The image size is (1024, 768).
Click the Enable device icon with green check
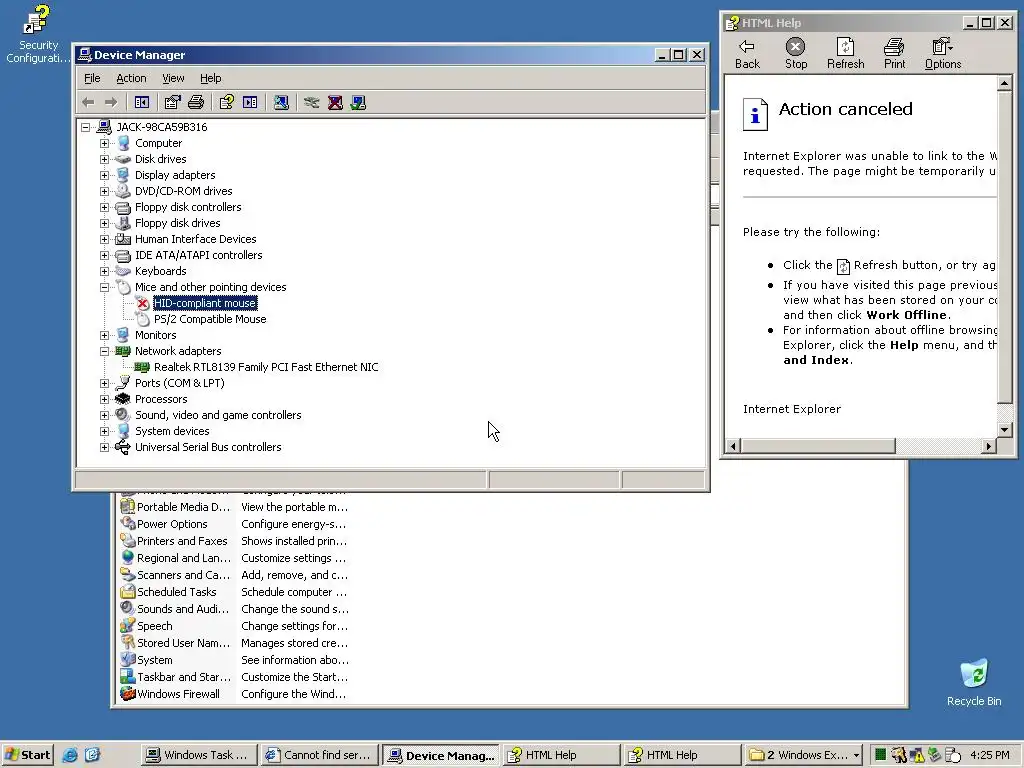click(358, 103)
